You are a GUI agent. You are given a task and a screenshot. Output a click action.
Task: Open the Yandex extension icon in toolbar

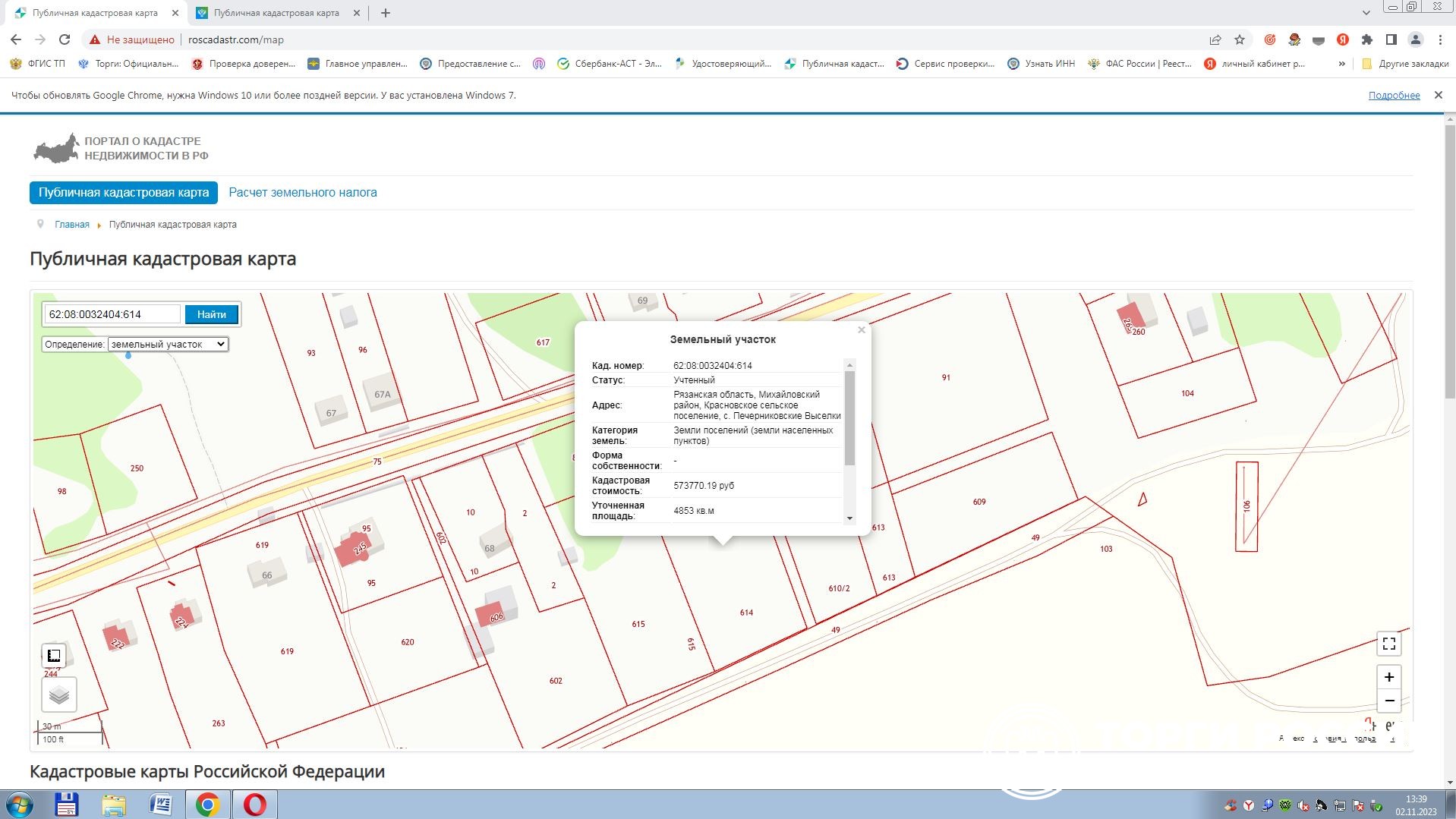[x=1343, y=39]
